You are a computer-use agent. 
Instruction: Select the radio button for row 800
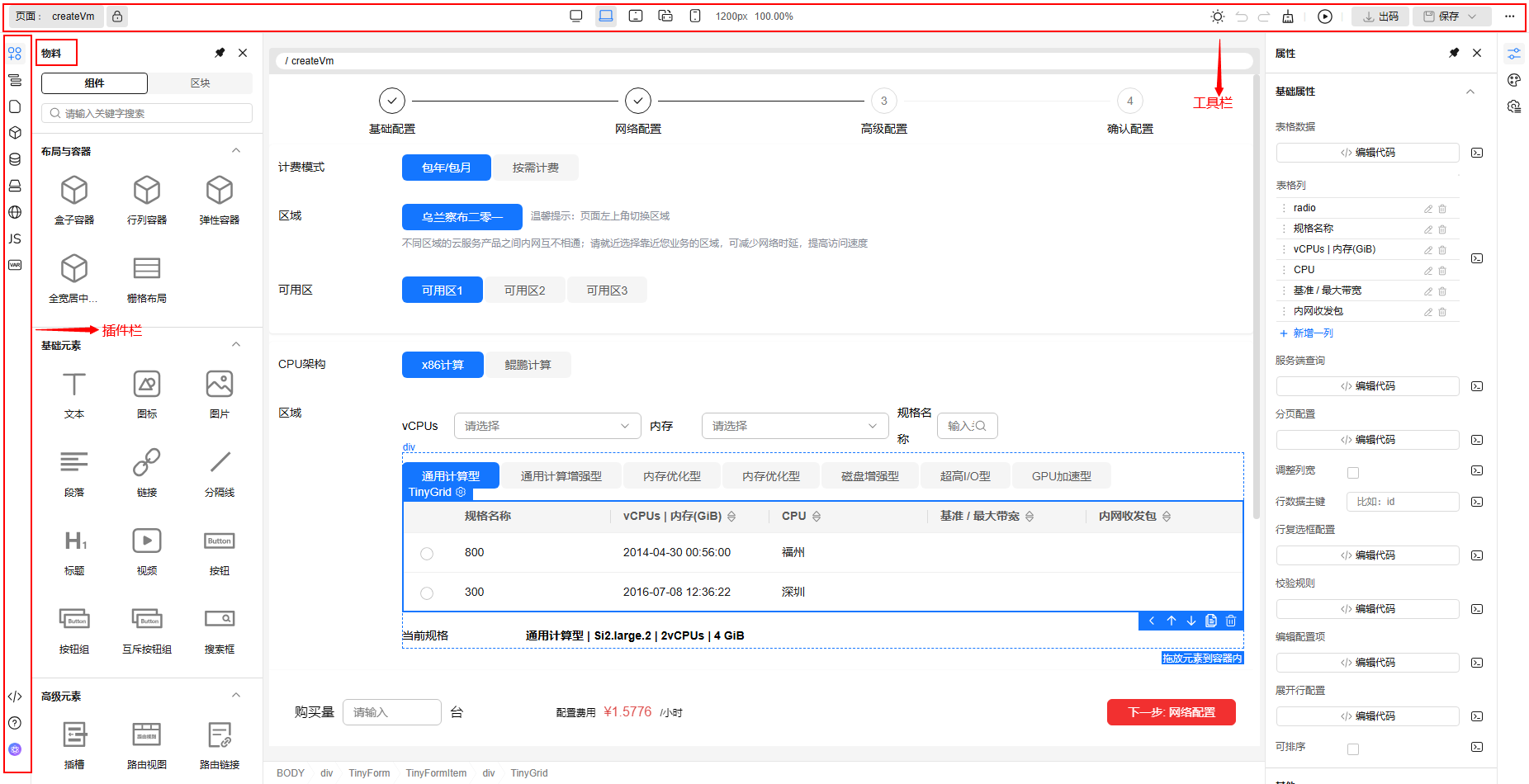coord(427,554)
